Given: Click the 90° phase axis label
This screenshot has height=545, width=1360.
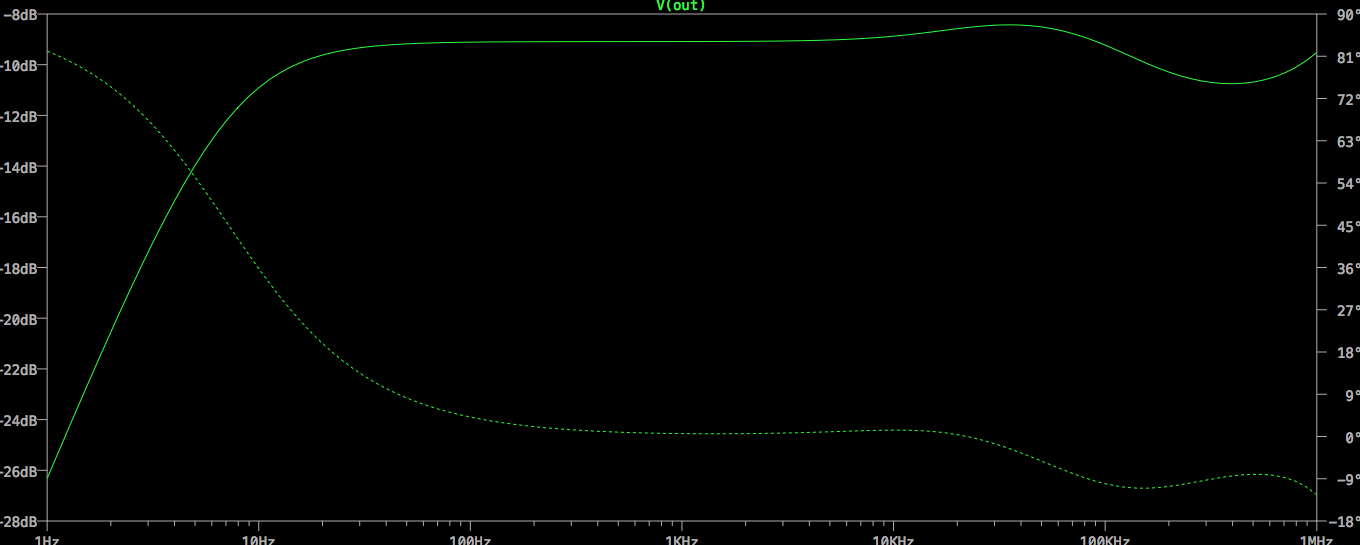Looking at the screenshot, I should [1347, 15].
